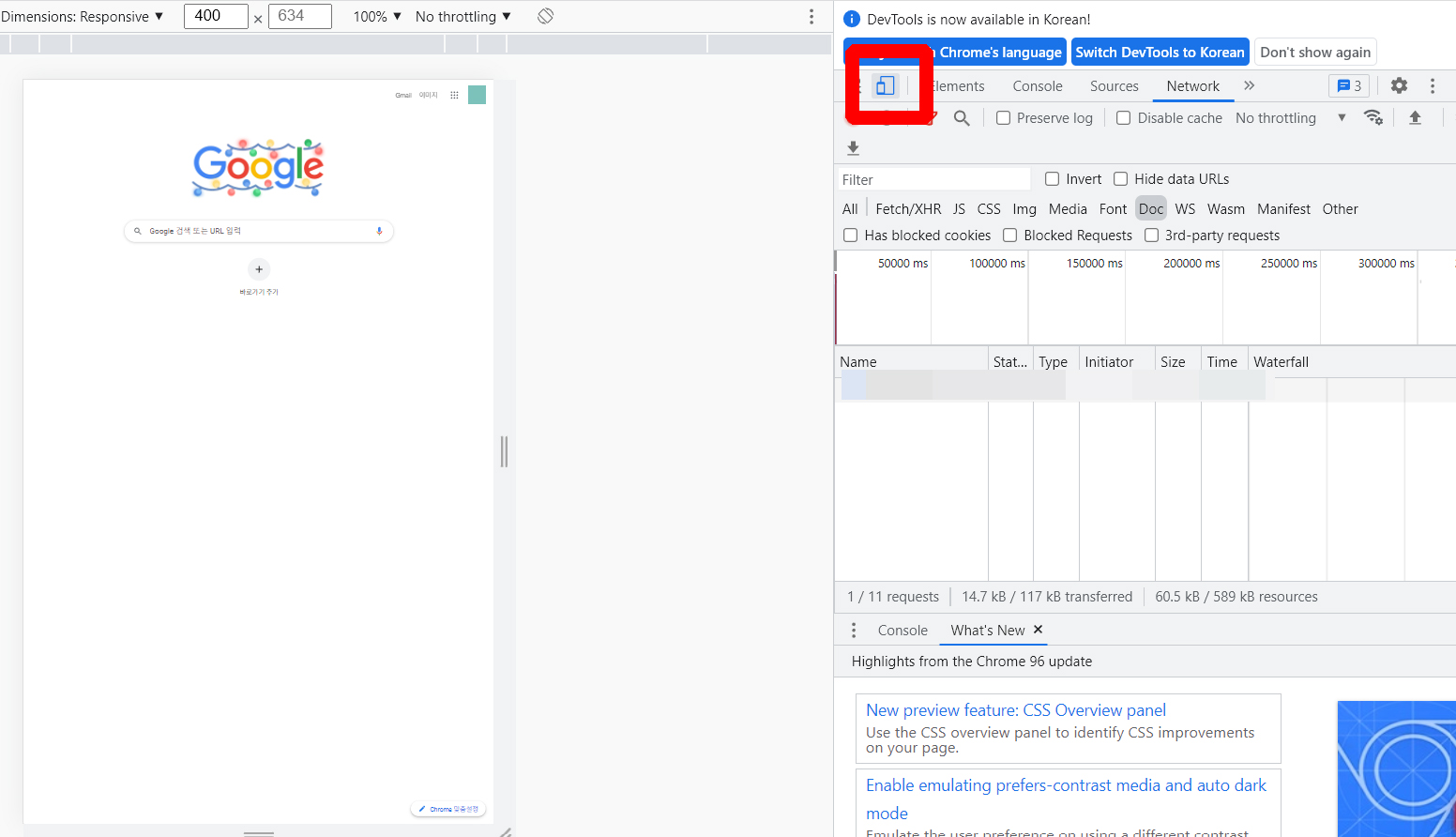This screenshot has width=1456, height=837.
Task: Show more DevTools tabs chevron
Action: coord(1249,85)
